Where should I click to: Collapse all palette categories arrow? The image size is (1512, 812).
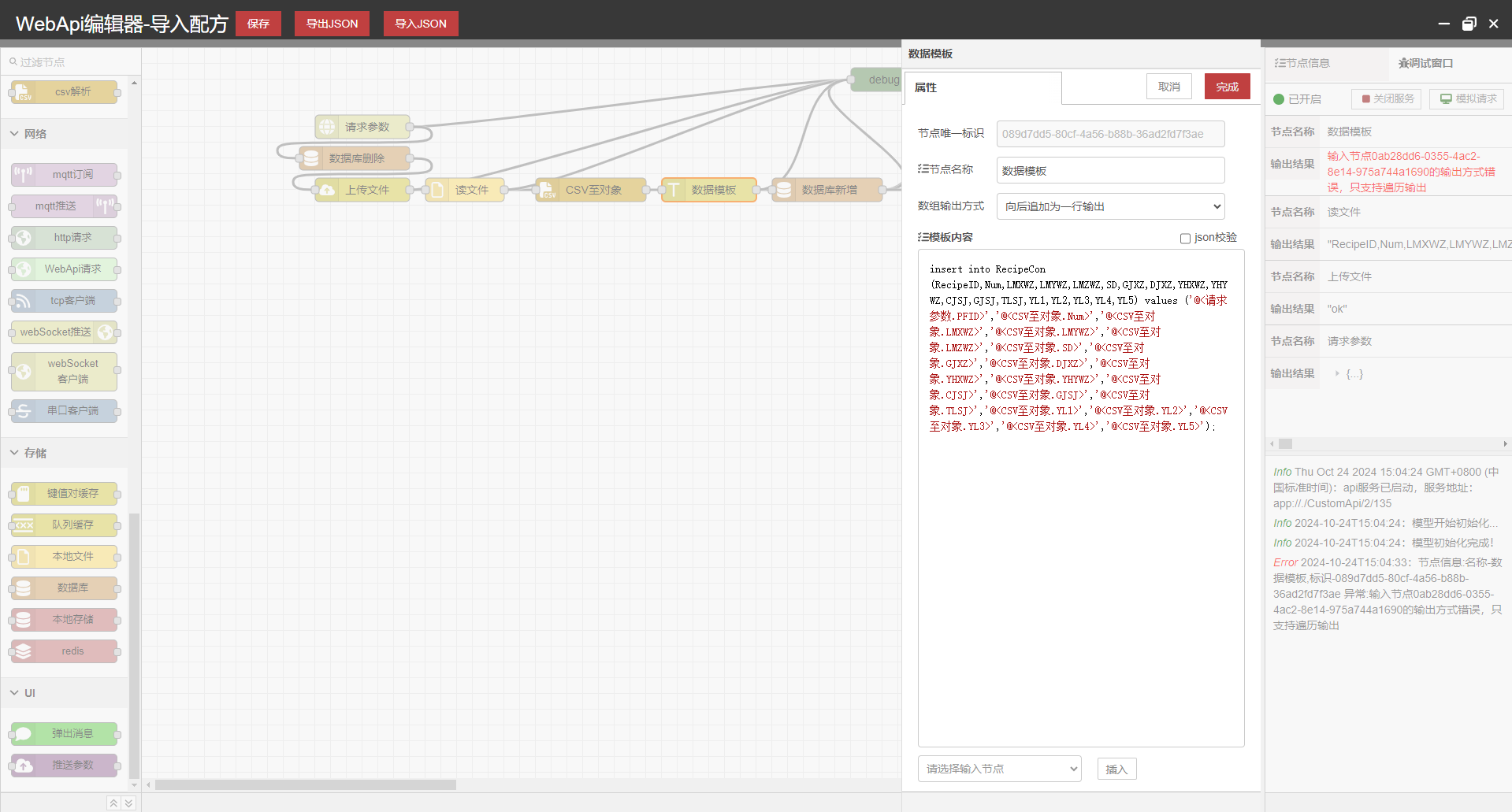[x=113, y=803]
